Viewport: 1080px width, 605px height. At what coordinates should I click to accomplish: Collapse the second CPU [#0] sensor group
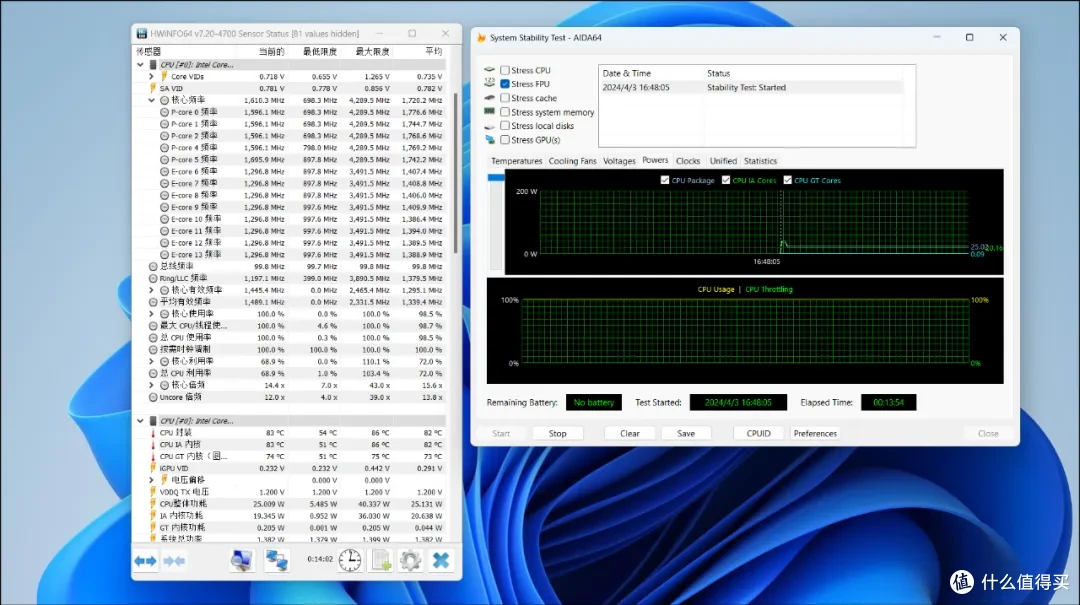point(141,421)
